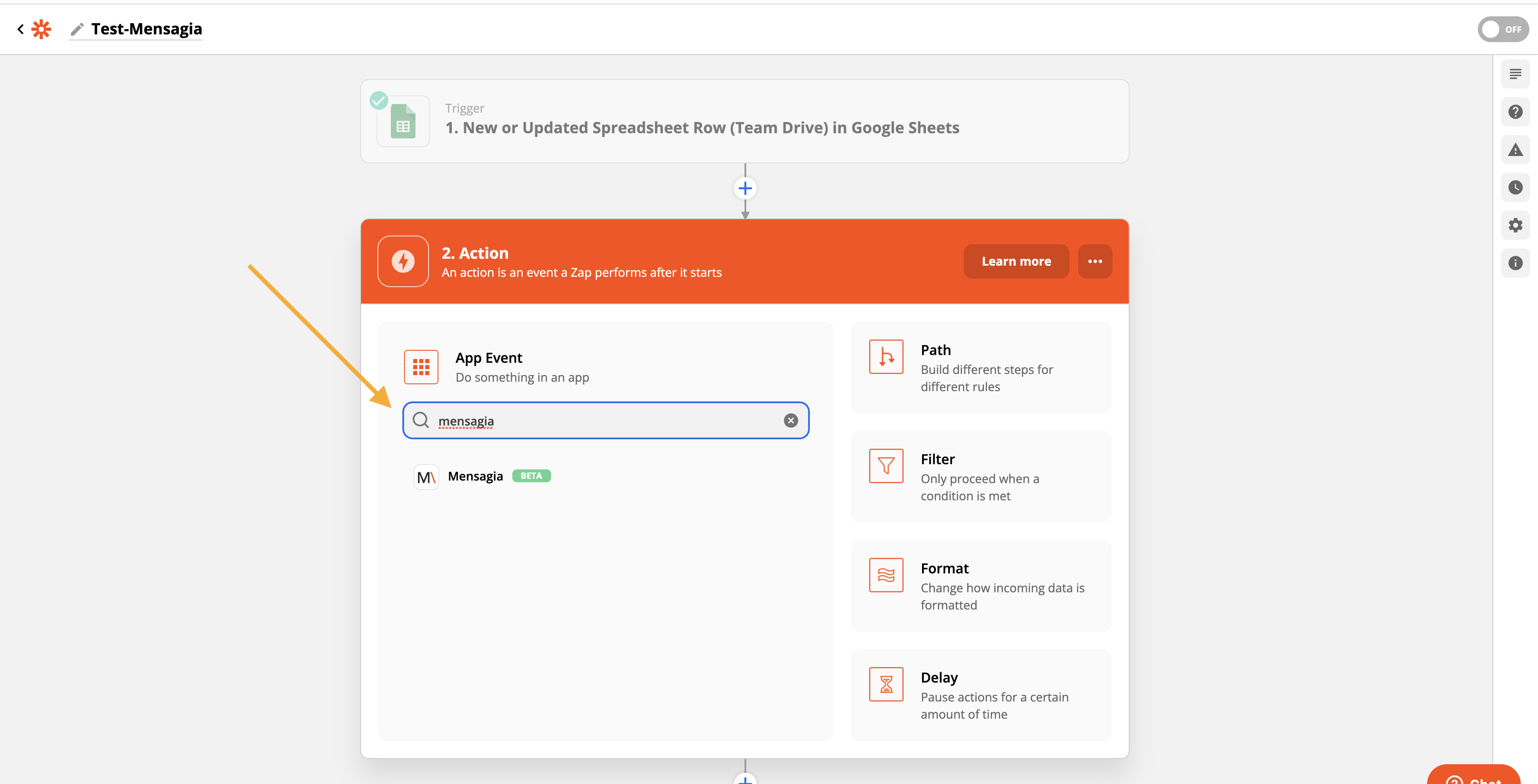Image resolution: width=1538 pixels, height=784 pixels.
Task: Open the help question mark icon
Action: [1515, 112]
